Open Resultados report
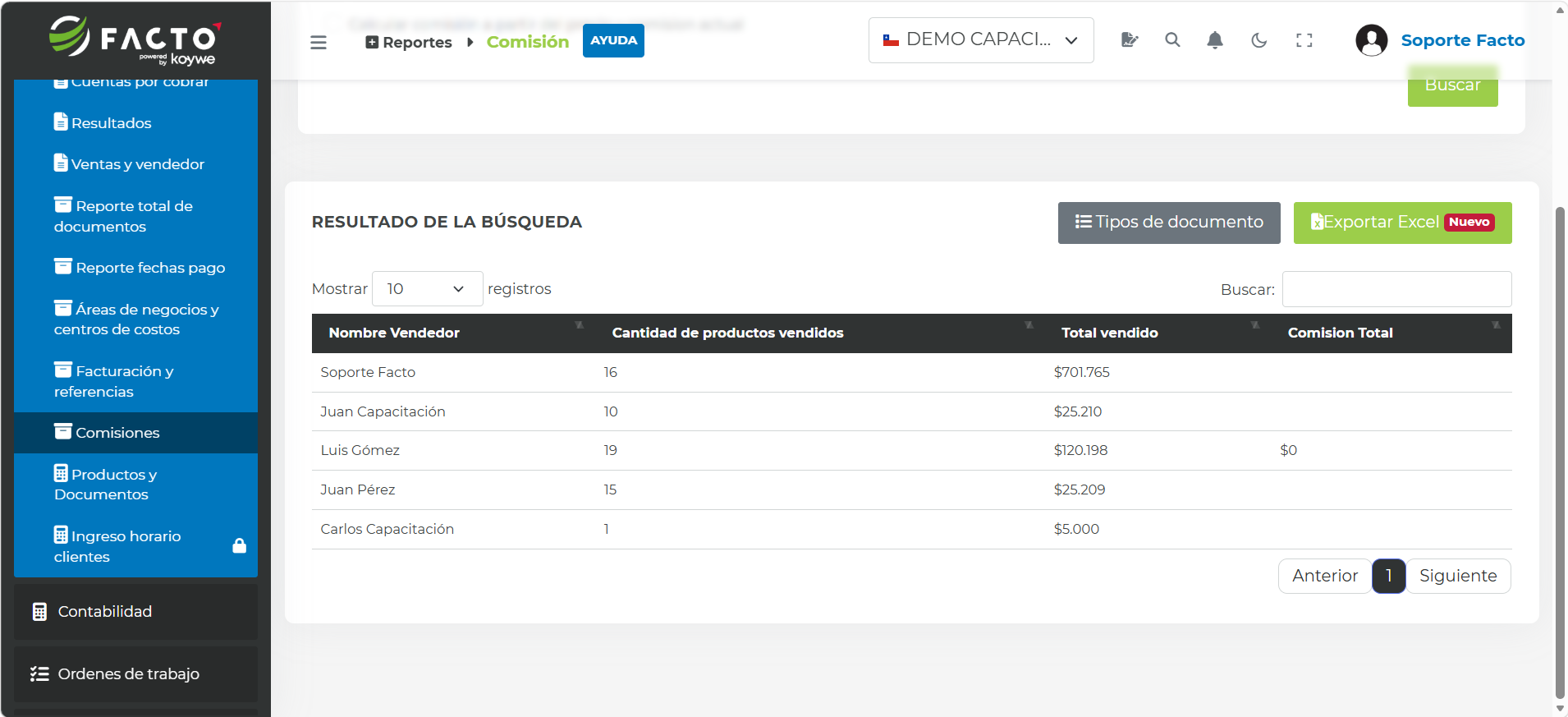 pyautogui.click(x=135, y=122)
